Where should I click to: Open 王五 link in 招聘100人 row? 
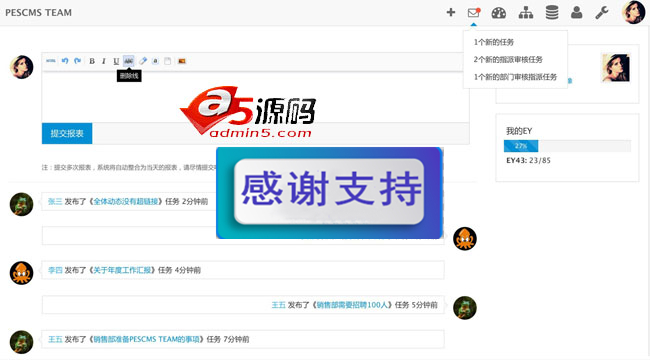click(279, 305)
